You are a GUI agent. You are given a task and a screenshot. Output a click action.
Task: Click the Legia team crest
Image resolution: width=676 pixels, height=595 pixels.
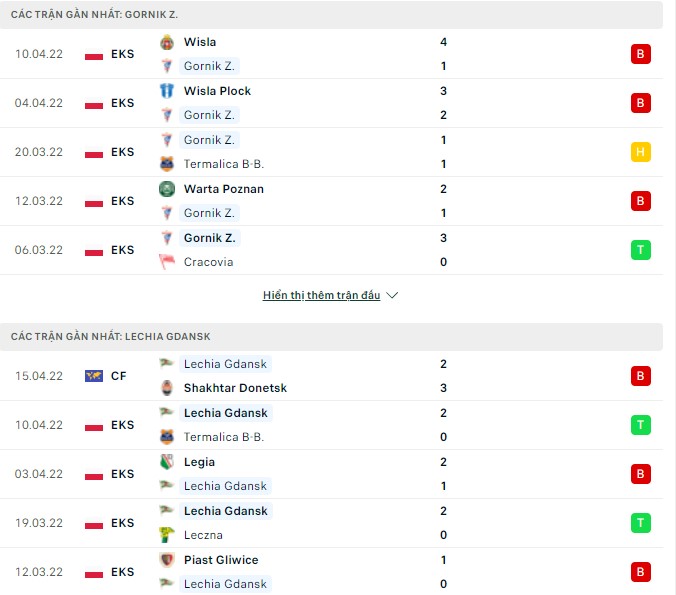167,462
